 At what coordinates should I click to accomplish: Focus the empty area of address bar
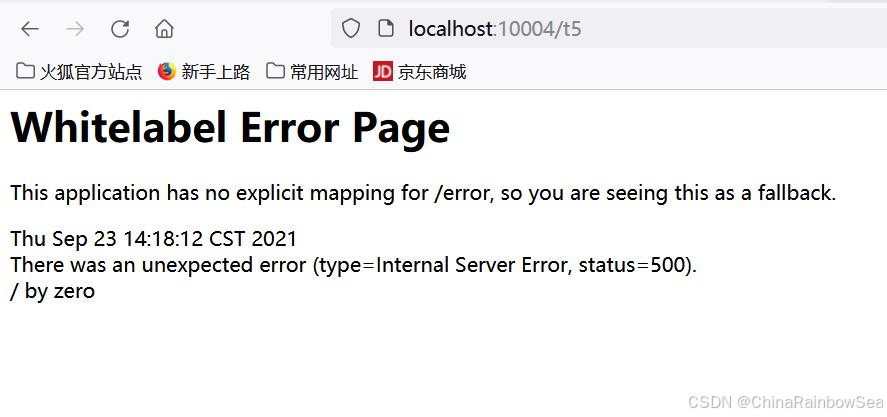735,28
